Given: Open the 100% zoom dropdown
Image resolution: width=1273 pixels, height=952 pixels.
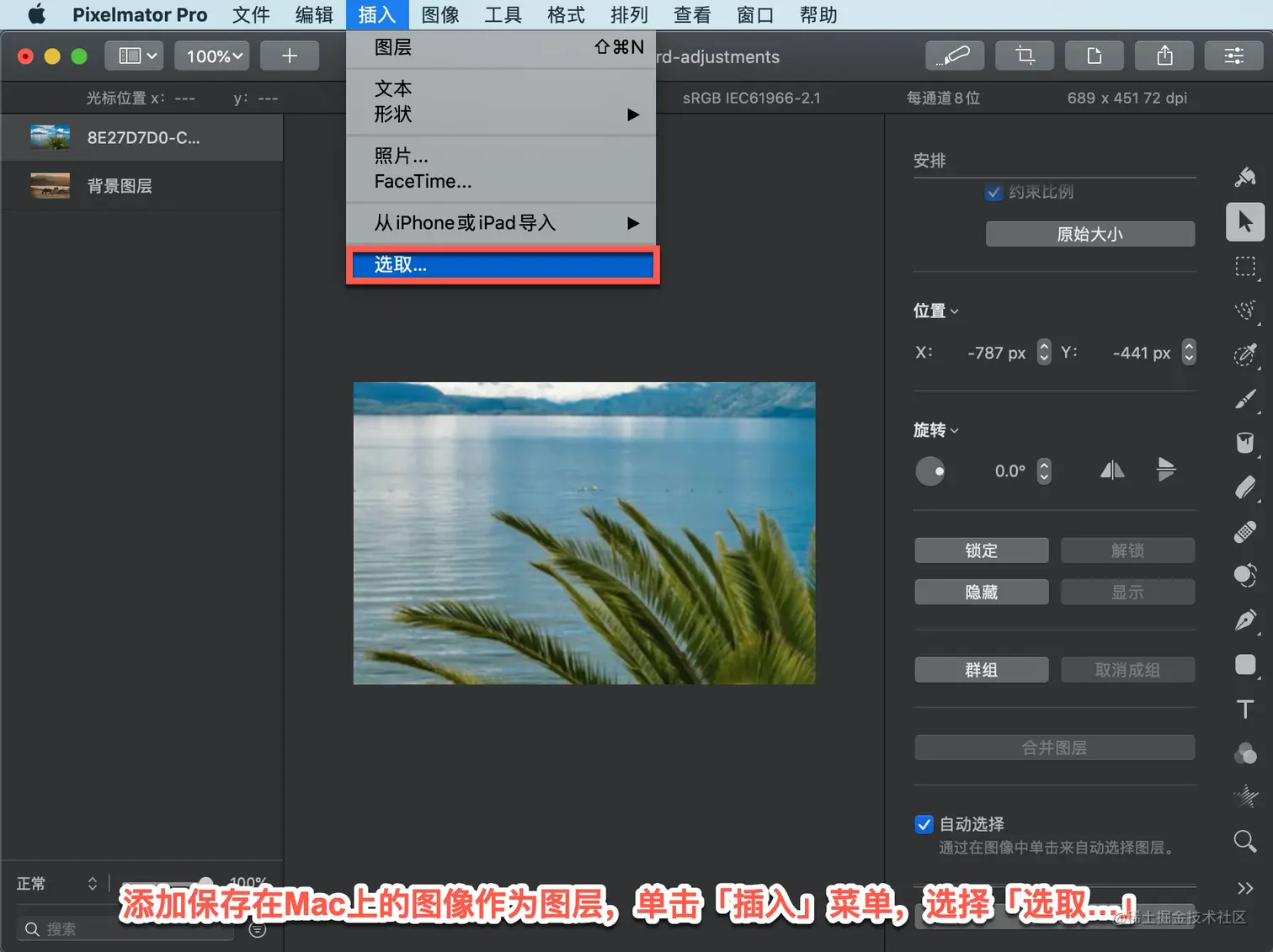Looking at the screenshot, I should (x=212, y=56).
